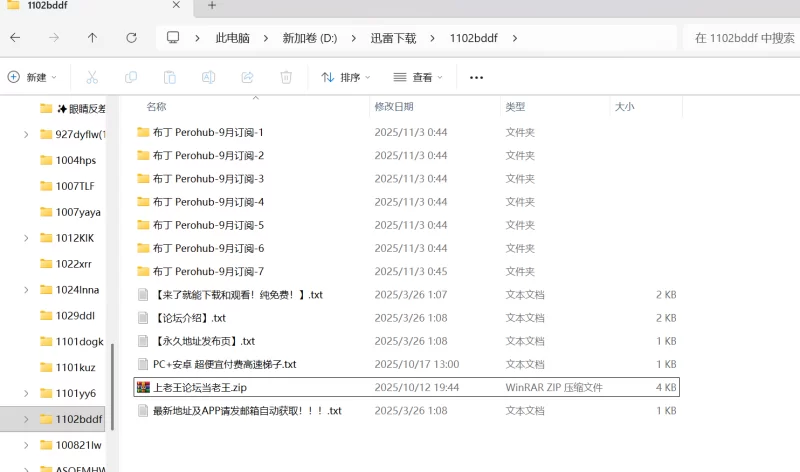Refresh the current folder view
Screen dimensions: 800x472
131,38
